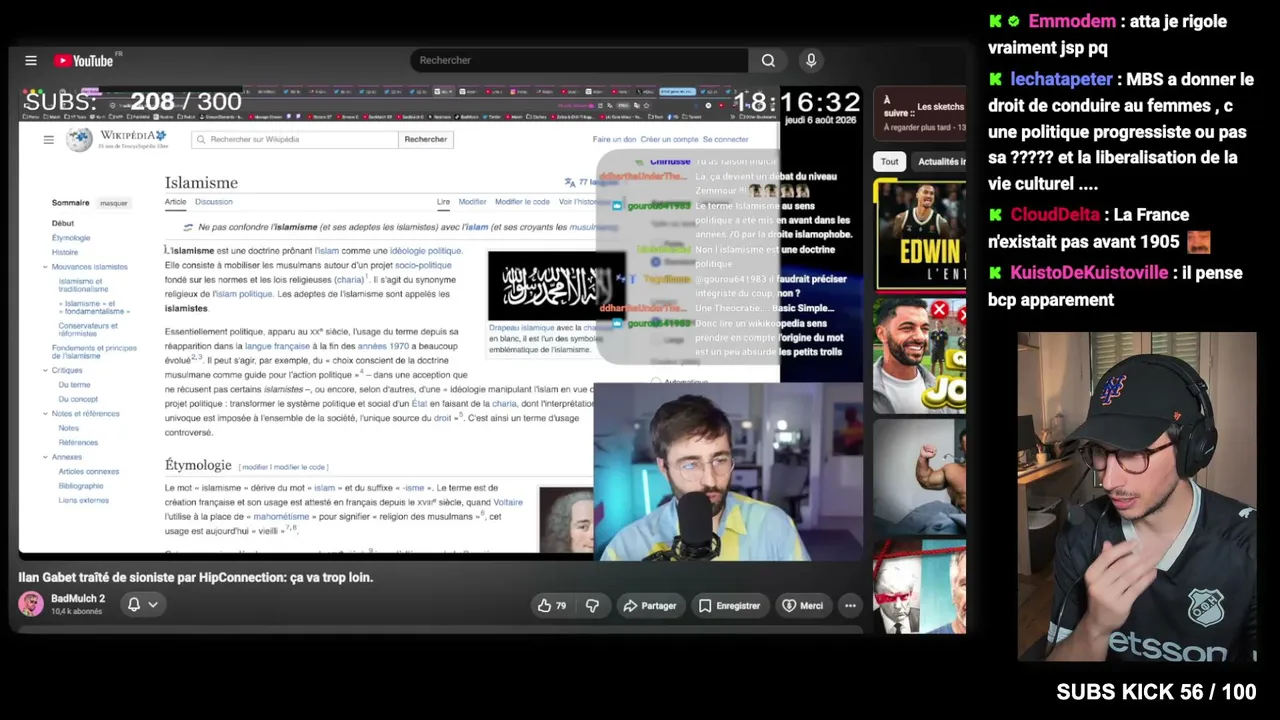Click the Se connecter link

pyautogui.click(x=725, y=140)
